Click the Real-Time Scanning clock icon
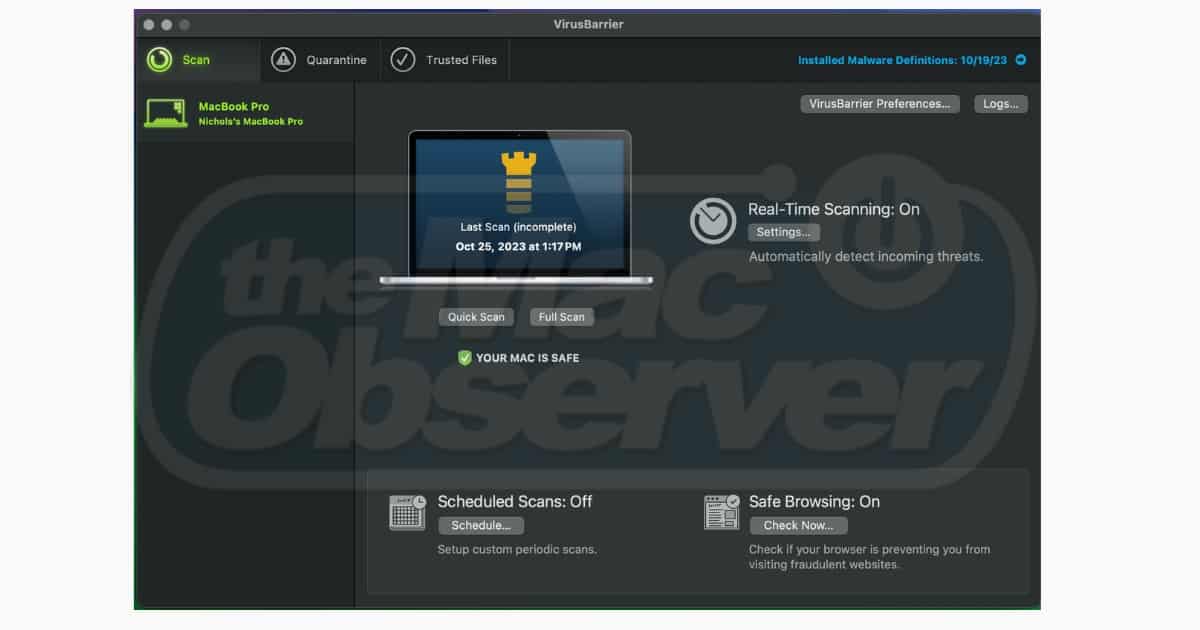The width and height of the screenshot is (1200, 630). (x=713, y=221)
